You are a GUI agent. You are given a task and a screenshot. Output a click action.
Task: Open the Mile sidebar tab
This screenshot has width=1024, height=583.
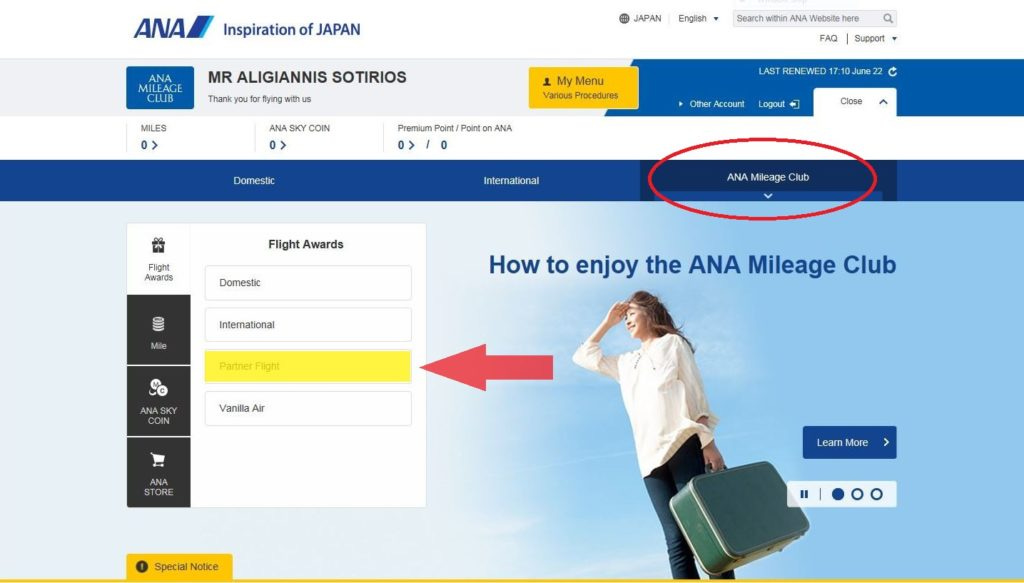[159, 330]
